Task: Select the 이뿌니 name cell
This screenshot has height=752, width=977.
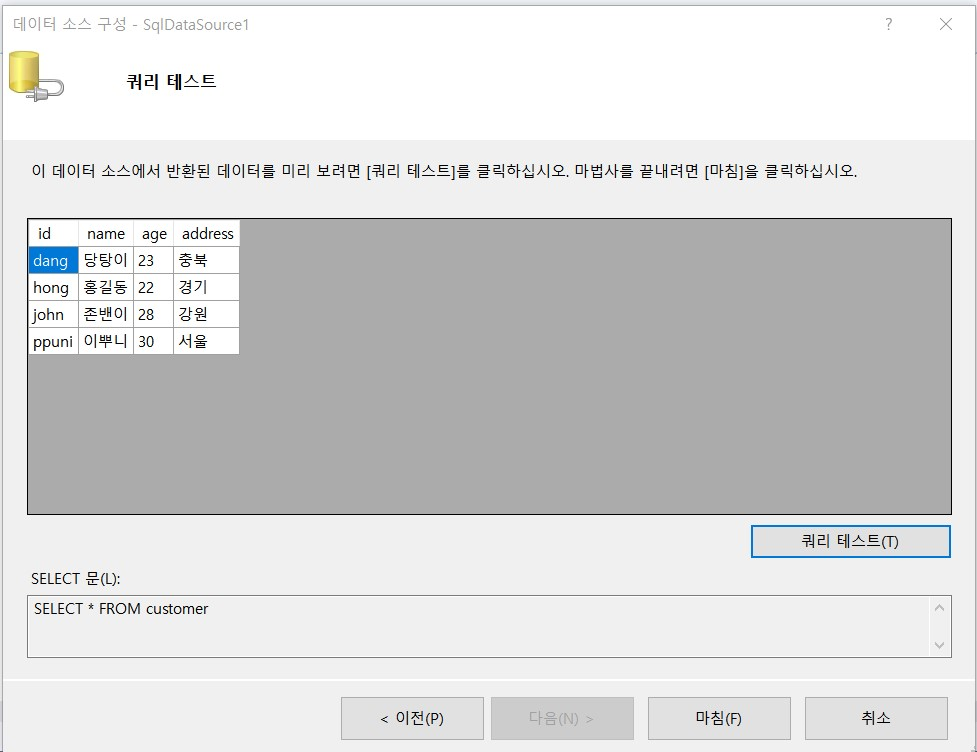Action: click(106, 341)
